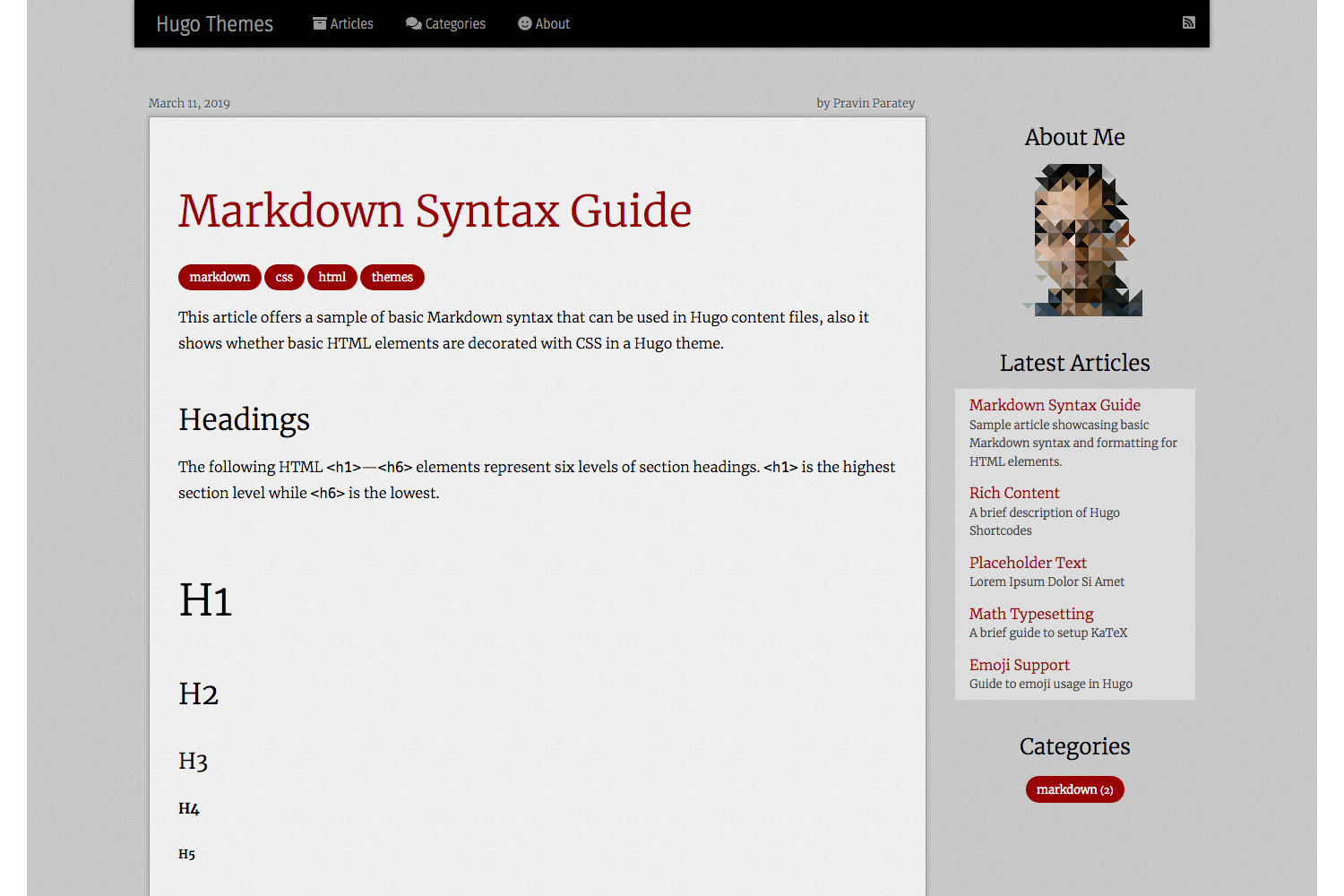Viewport: 1344px width, 896px height.
Task: Select the html tag badge
Action: [x=332, y=277]
